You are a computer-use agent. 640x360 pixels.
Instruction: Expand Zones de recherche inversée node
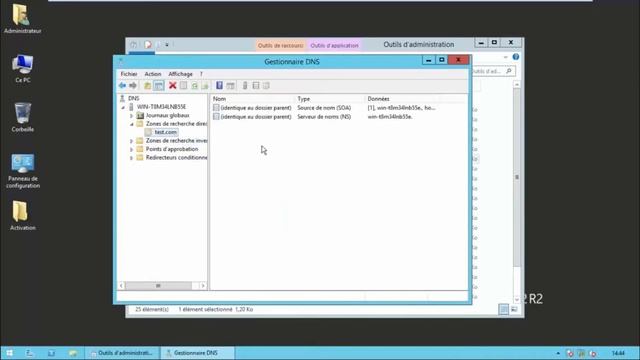pyautogui.click(x=131, y=141)
